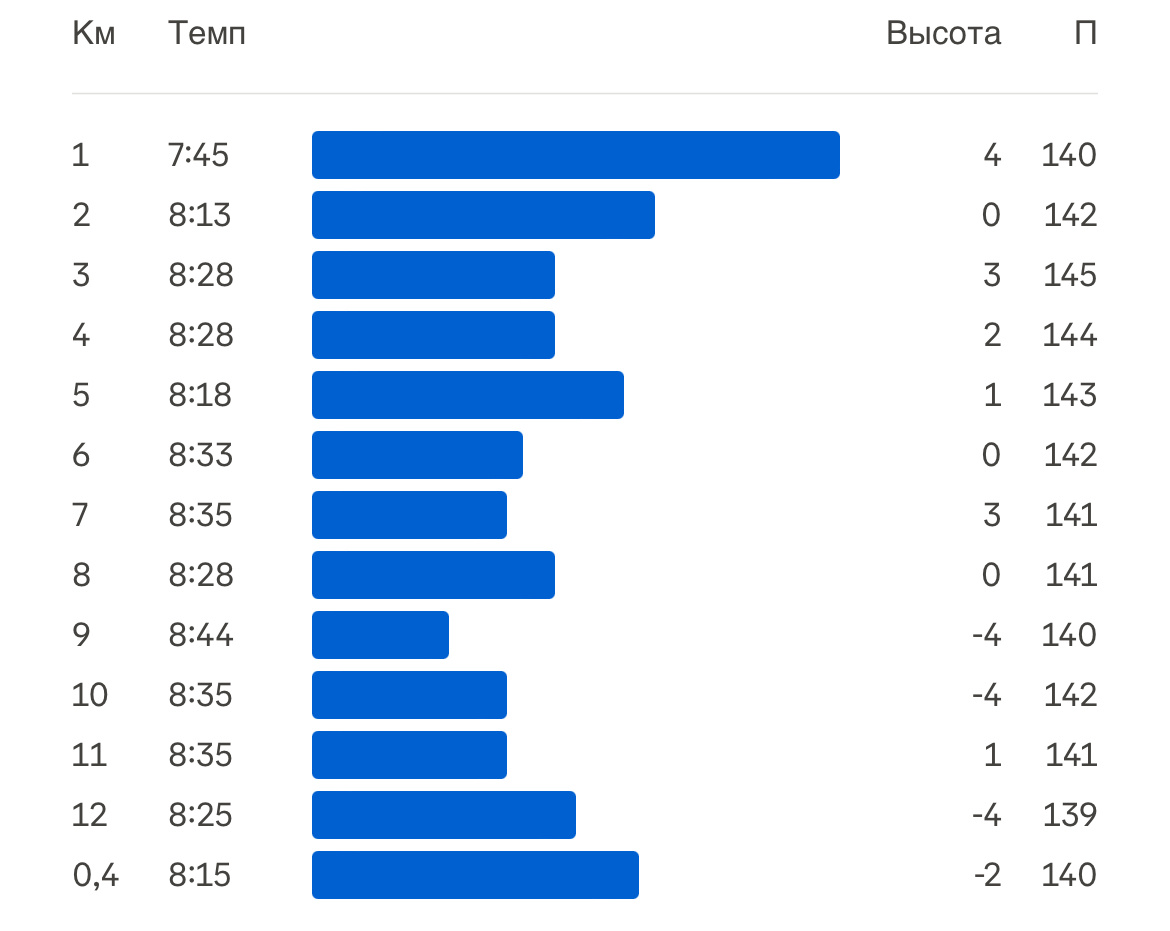1170x931 pixels.
Task: Click heart rate value 139
Action: (1069, 815)
